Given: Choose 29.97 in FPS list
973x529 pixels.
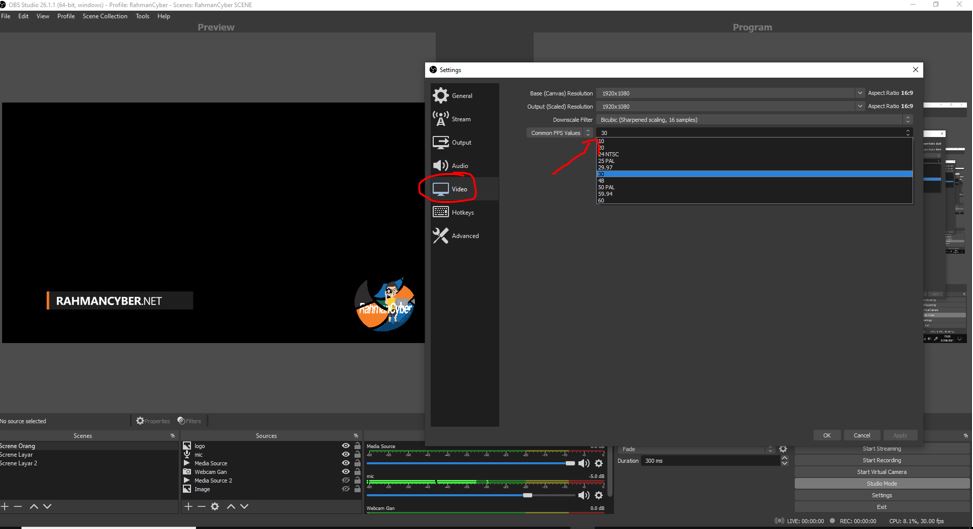Looking at the screenshot, I should (x=754, y=168).
